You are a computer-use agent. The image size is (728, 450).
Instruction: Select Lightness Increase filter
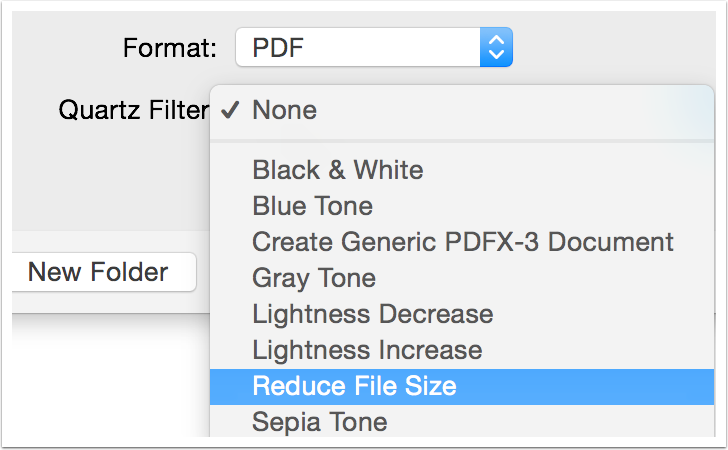click(x=367, y=350)
